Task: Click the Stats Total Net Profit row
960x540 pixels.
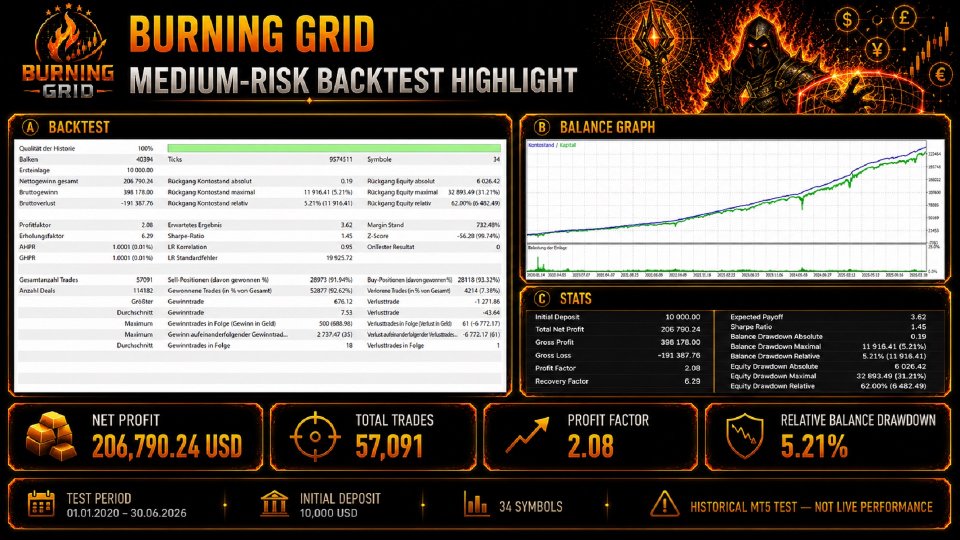Action: [x=617, y=329]
